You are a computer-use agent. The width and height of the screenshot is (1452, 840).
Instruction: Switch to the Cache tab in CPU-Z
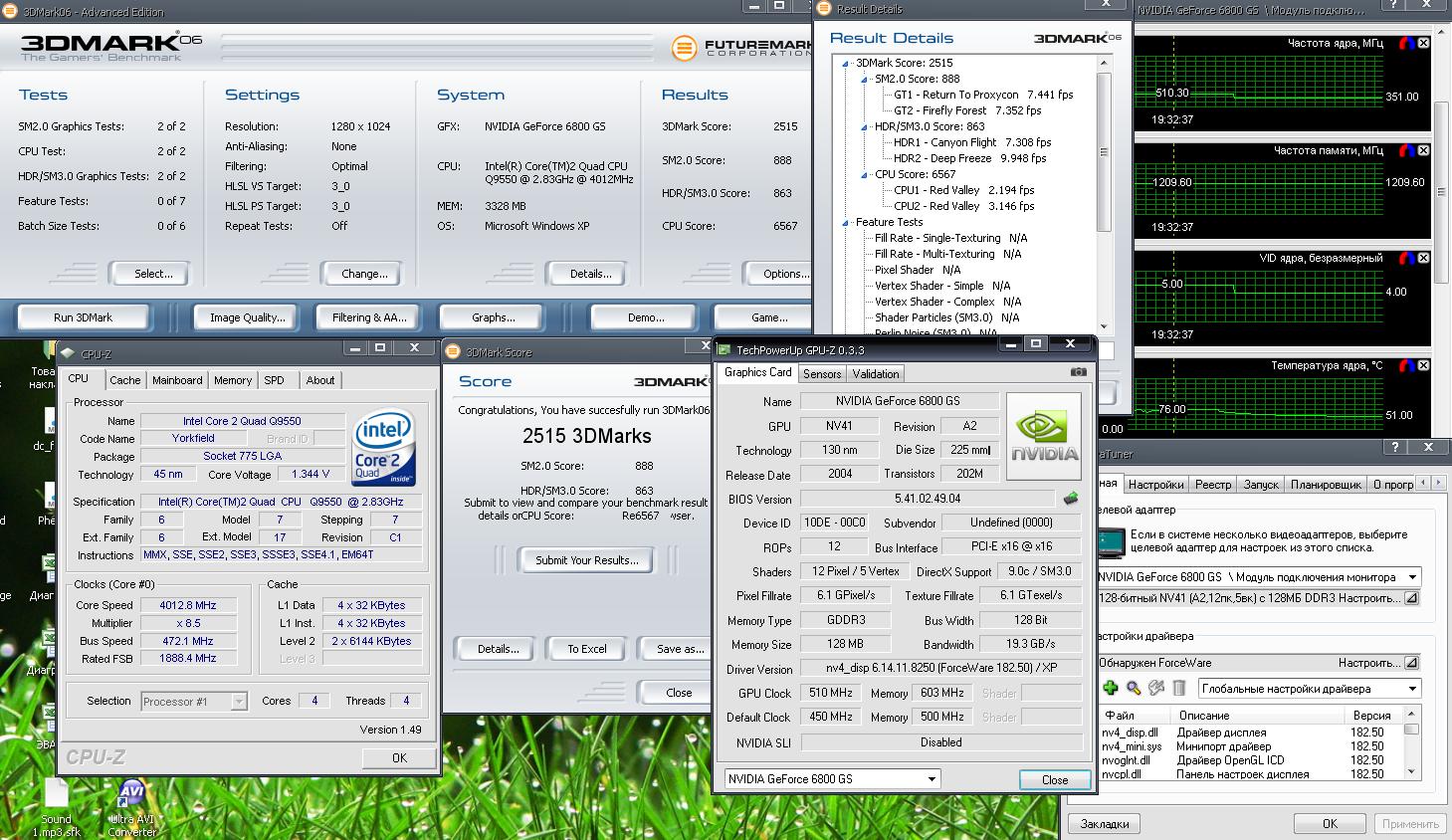(x=124, y=380)
